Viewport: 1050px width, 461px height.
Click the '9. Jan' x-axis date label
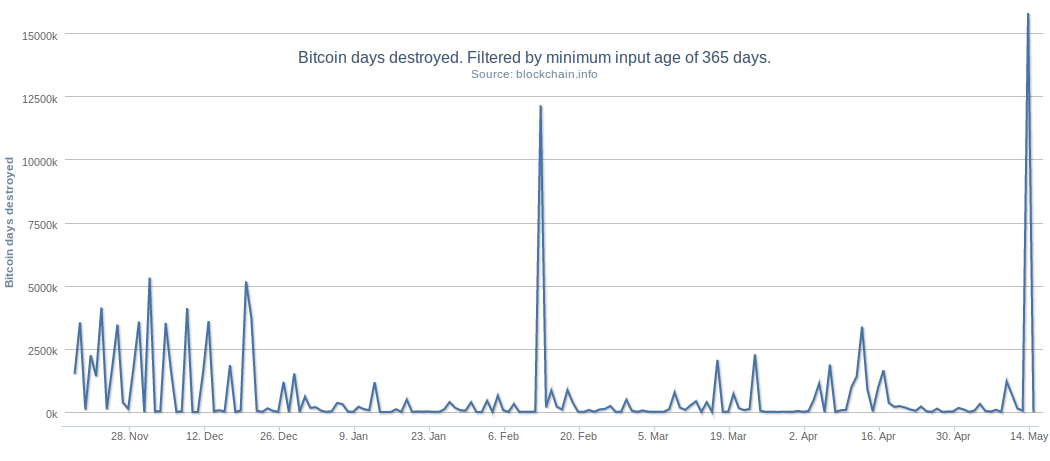pyautogui.click(x=354, y=437)
